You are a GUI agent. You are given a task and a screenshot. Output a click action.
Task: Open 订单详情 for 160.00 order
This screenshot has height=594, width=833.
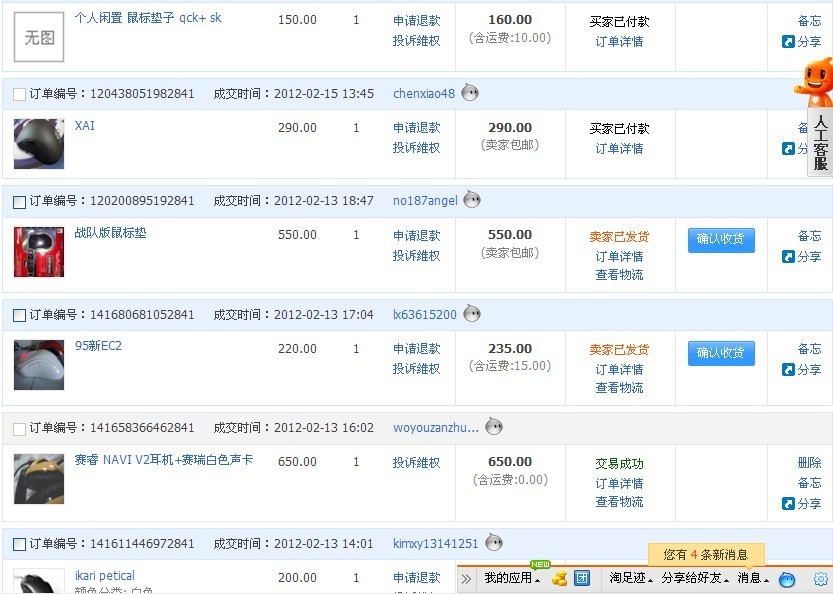click(619, 41)
